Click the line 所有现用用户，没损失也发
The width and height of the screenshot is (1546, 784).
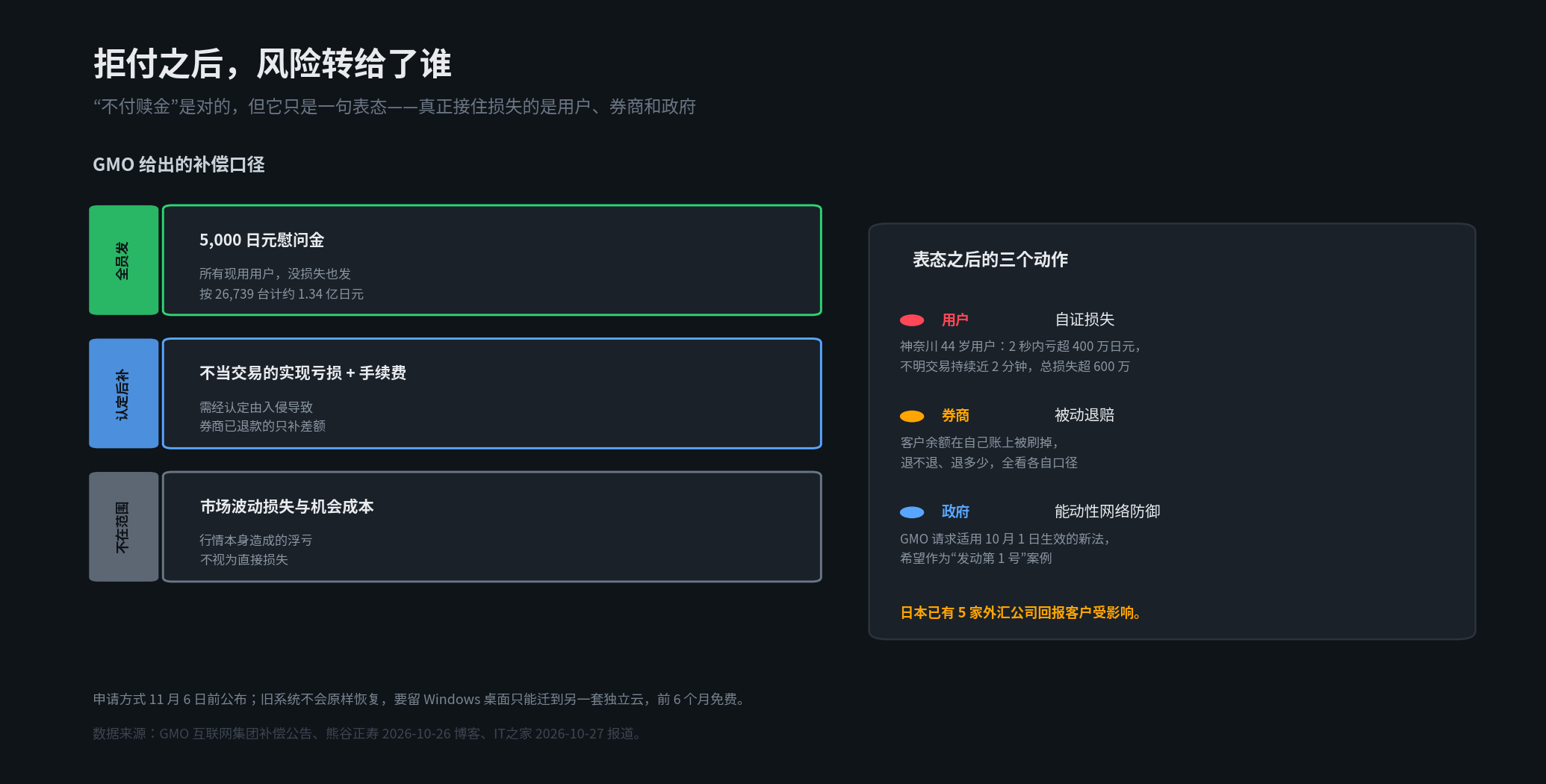point(275,274)
